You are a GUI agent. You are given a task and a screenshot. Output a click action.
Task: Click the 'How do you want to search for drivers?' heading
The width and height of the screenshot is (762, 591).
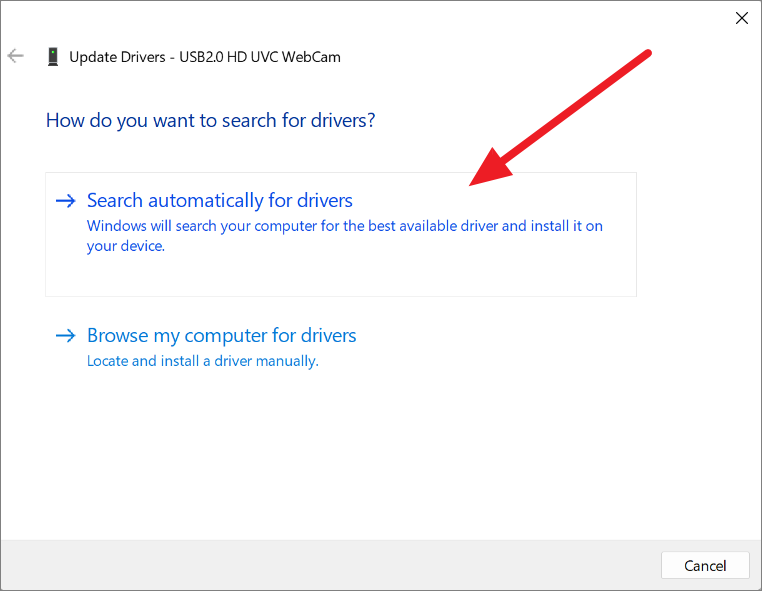(210, 120)
